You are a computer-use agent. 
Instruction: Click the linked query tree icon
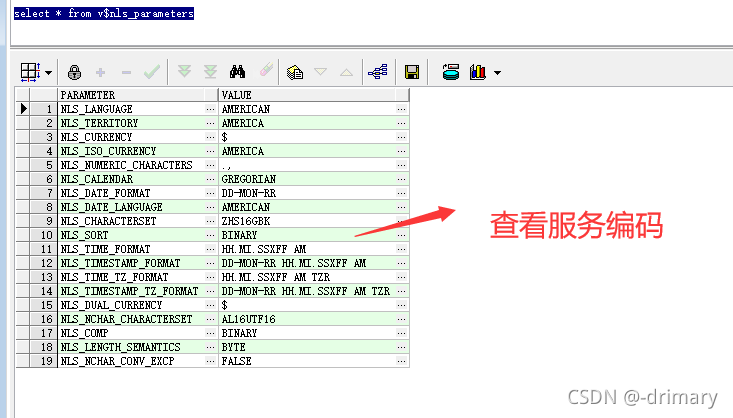click(378, 72)
